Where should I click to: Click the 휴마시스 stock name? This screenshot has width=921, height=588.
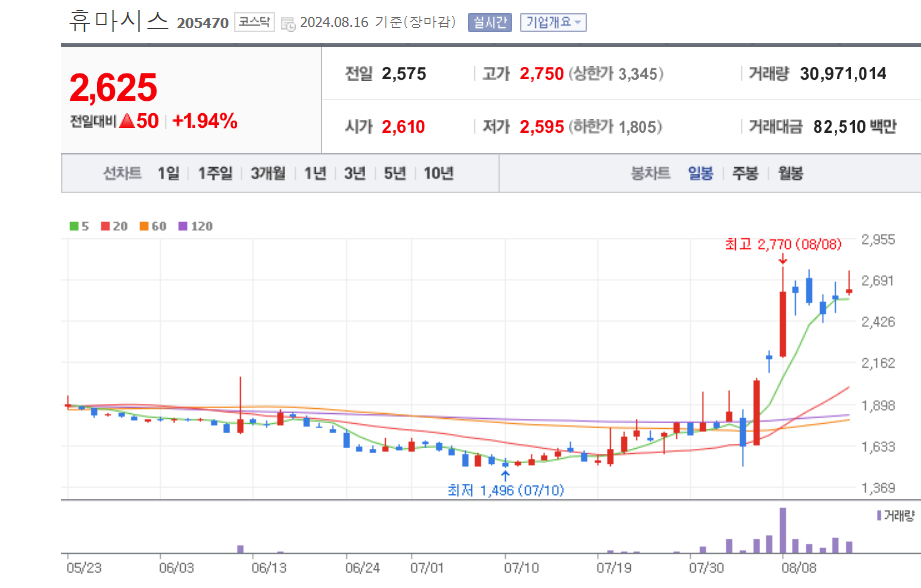tap(118, 21)
